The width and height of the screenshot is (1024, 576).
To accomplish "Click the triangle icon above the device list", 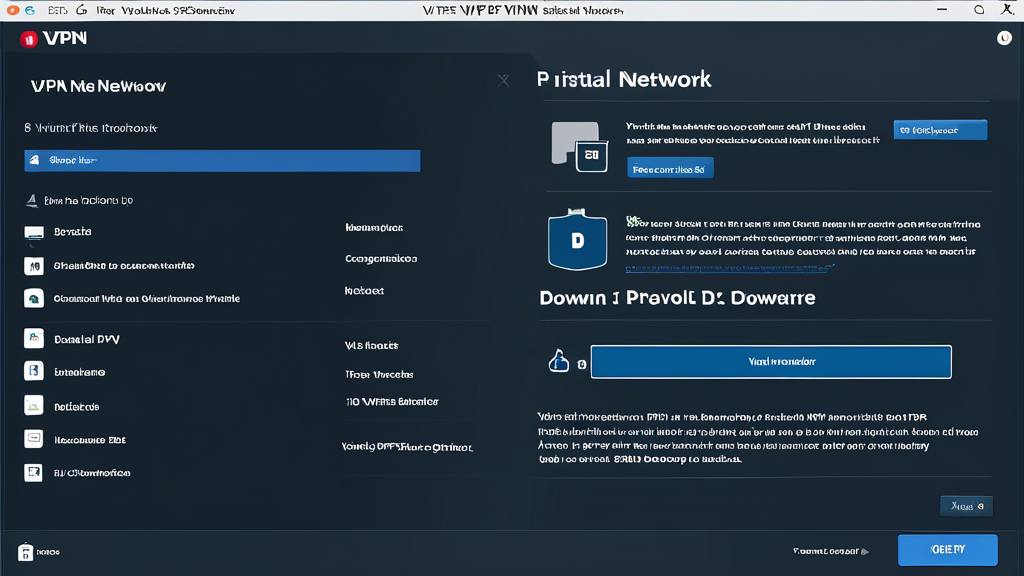I will [x=32, y=201].
